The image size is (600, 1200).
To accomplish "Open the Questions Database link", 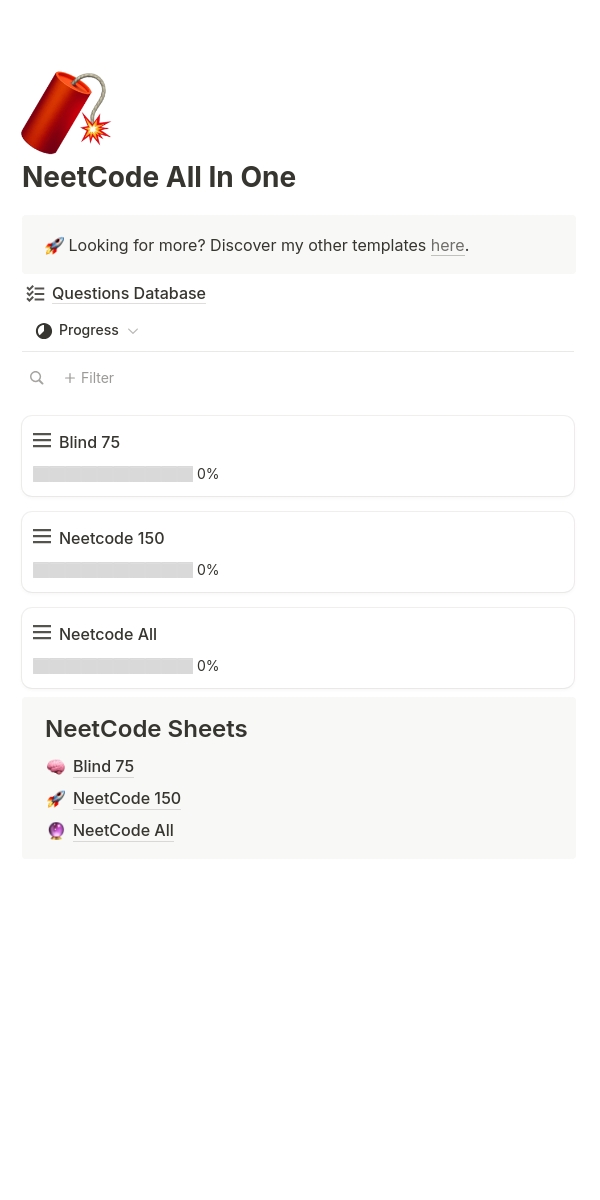I will [x=129, y=294].
